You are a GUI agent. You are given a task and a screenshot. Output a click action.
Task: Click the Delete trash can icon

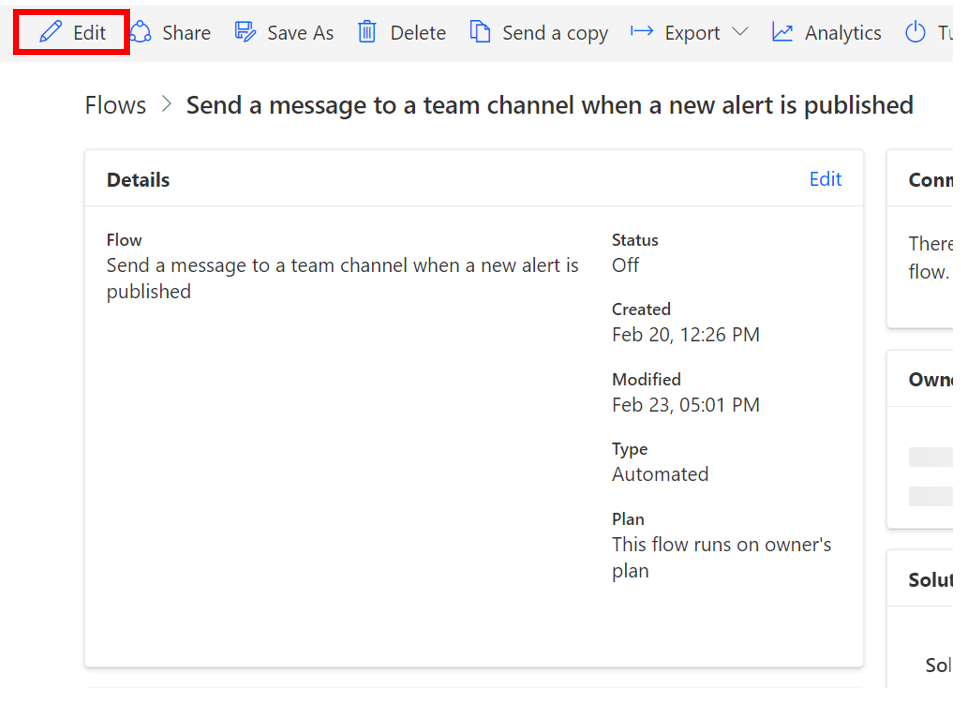(367, 32)
